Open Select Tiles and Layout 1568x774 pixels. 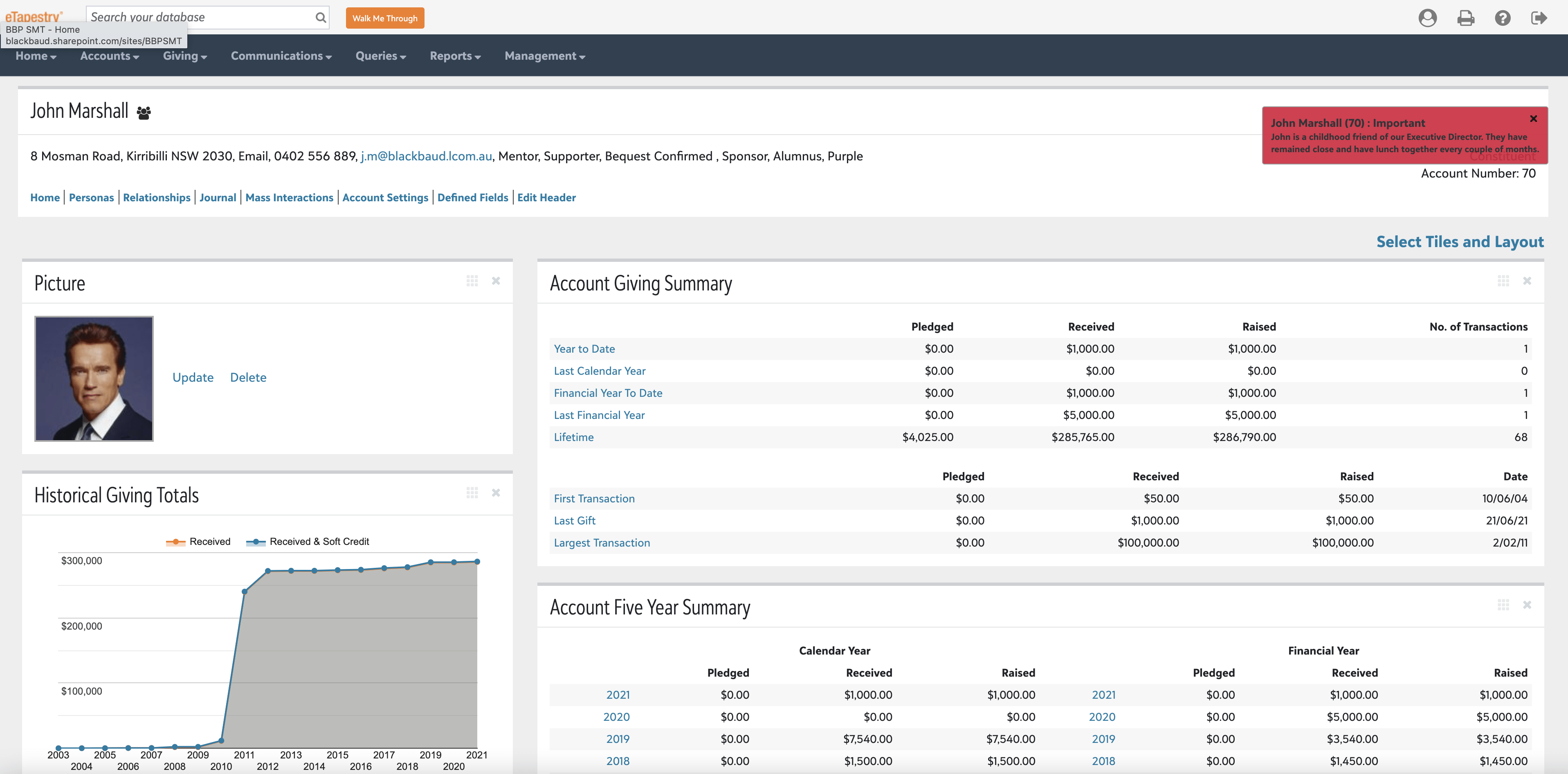[x=1460, y=242]
